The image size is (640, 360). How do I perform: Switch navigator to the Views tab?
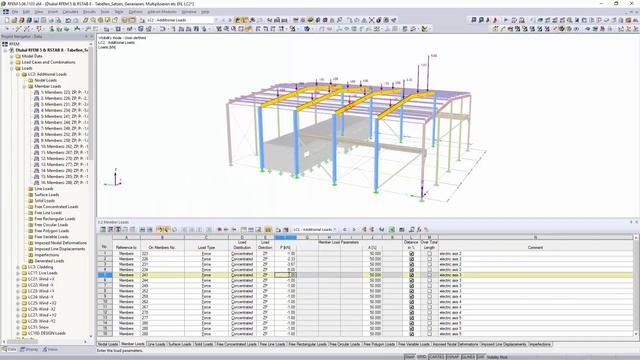point(50,349)
